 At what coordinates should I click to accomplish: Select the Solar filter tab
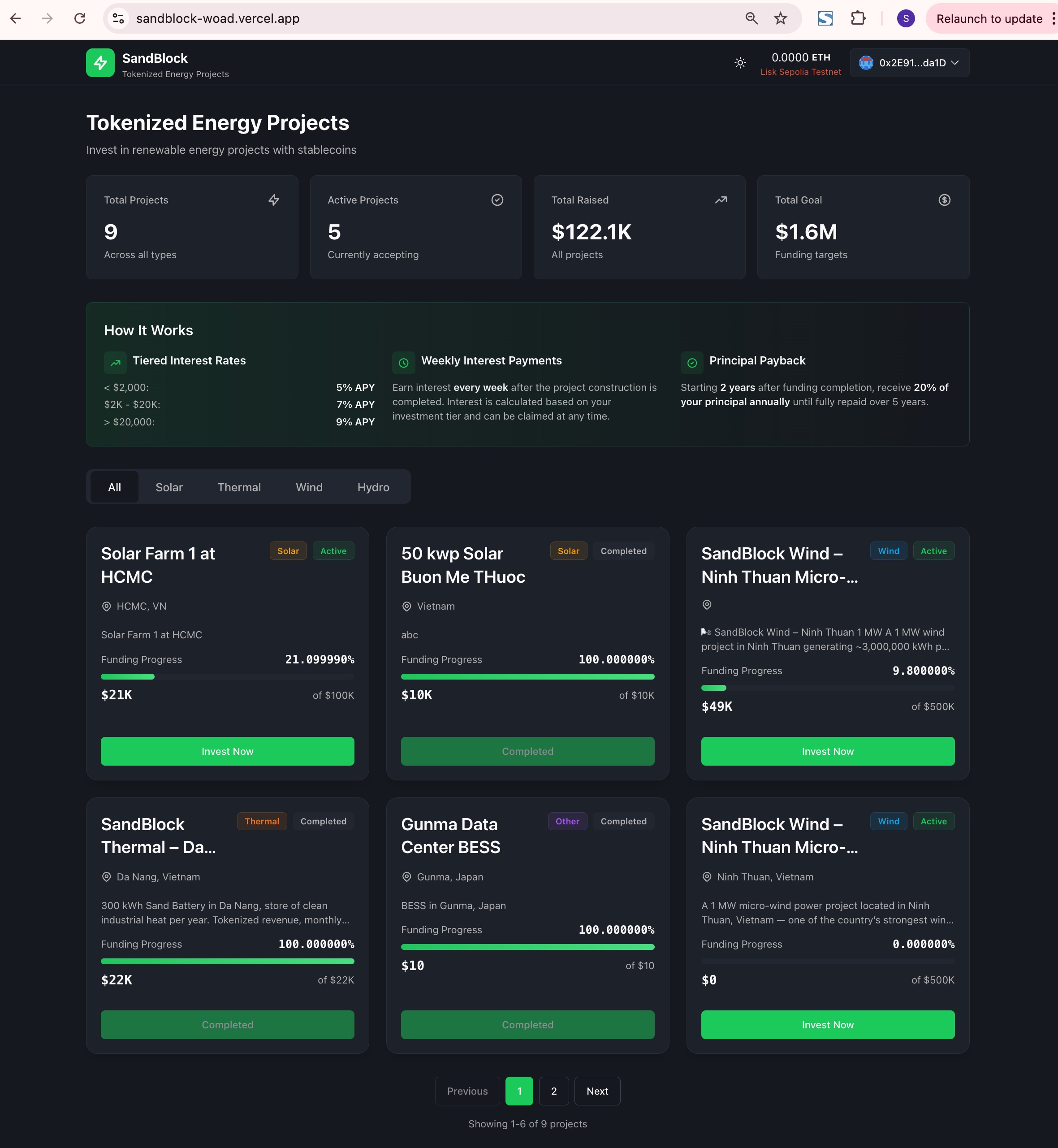(x=169, y=487)
